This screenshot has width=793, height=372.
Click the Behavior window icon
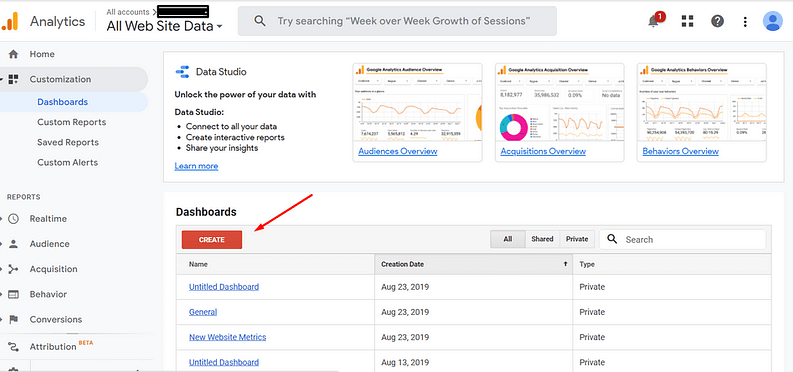point(14,295)
